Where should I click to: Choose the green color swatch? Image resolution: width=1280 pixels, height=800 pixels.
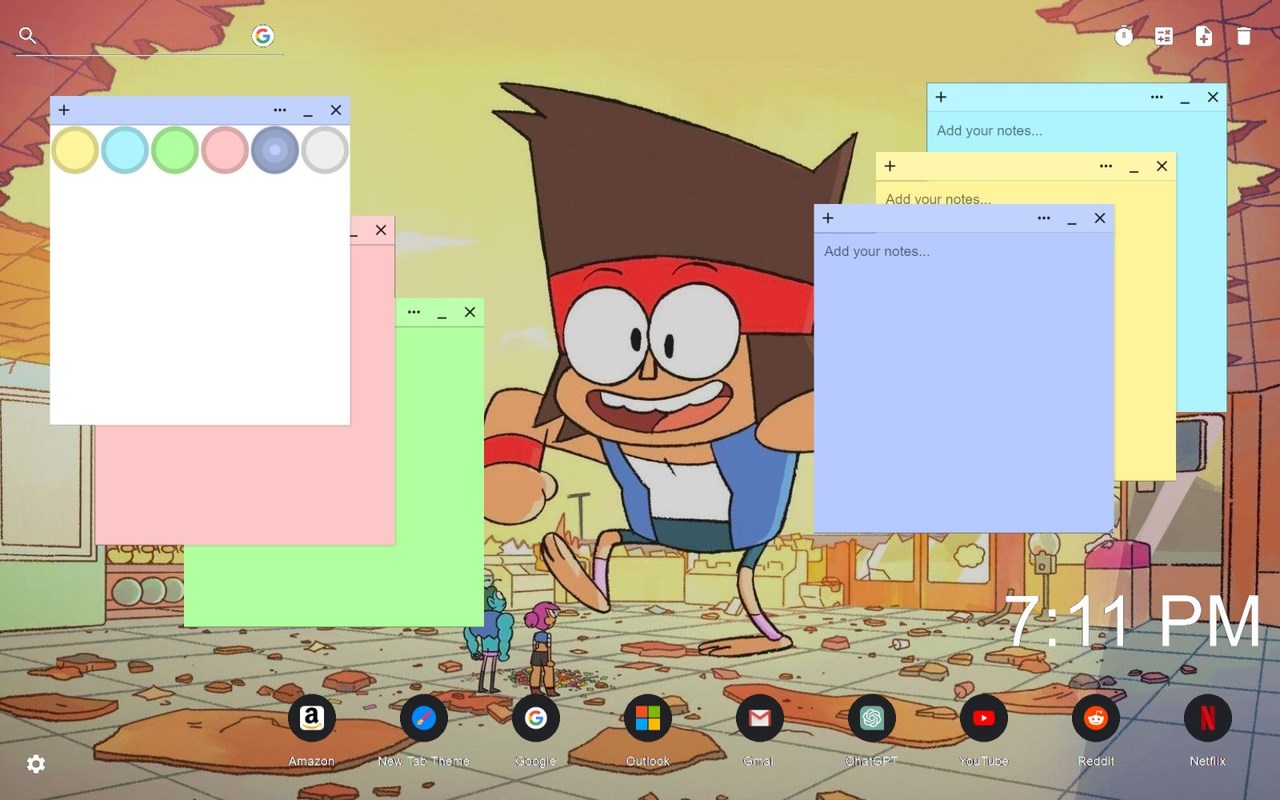[175, 150]
